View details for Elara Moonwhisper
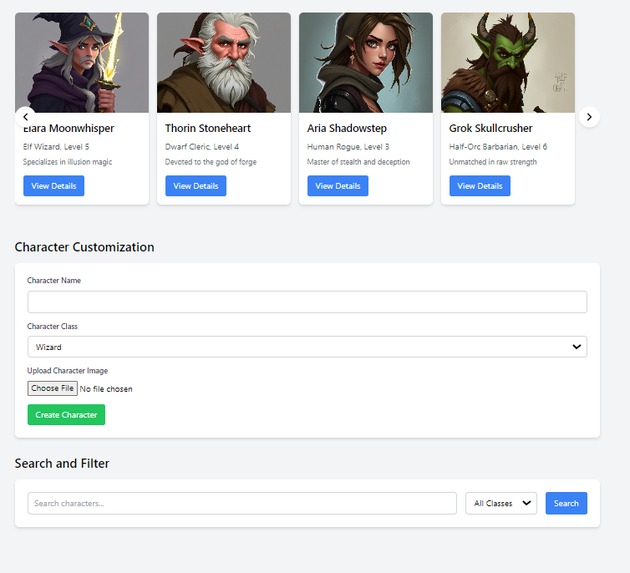Viewport: 630px width, 573px height. click(54, 186)
